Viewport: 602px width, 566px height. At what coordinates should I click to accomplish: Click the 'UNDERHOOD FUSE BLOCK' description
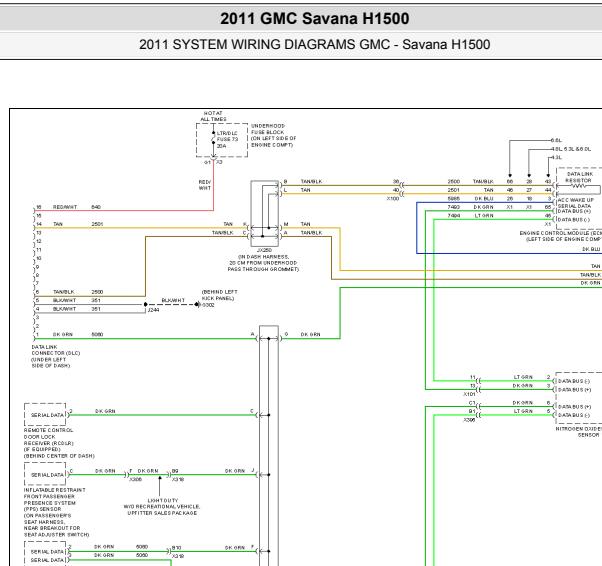pos(274,136)
